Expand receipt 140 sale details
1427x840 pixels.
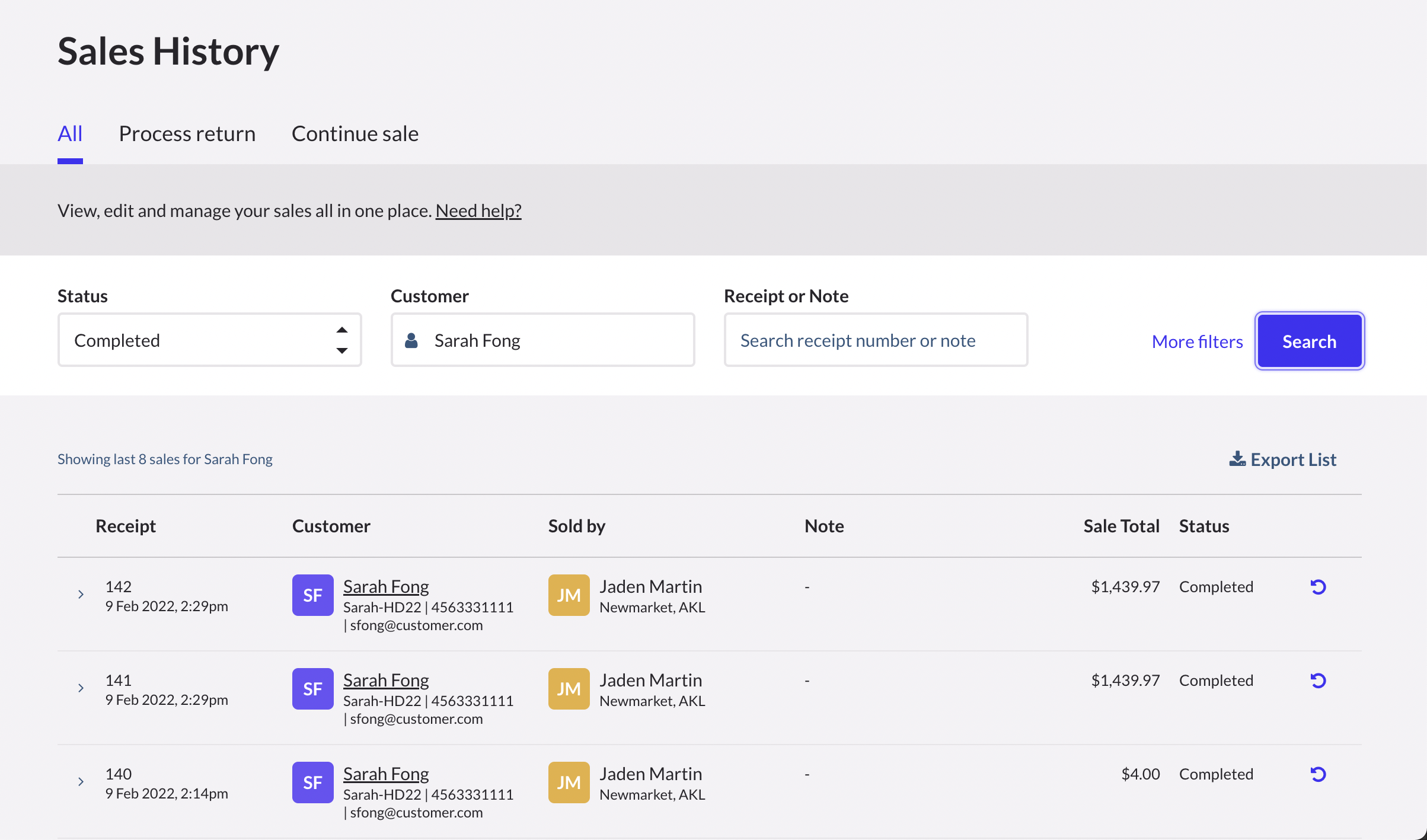point(81,782)
